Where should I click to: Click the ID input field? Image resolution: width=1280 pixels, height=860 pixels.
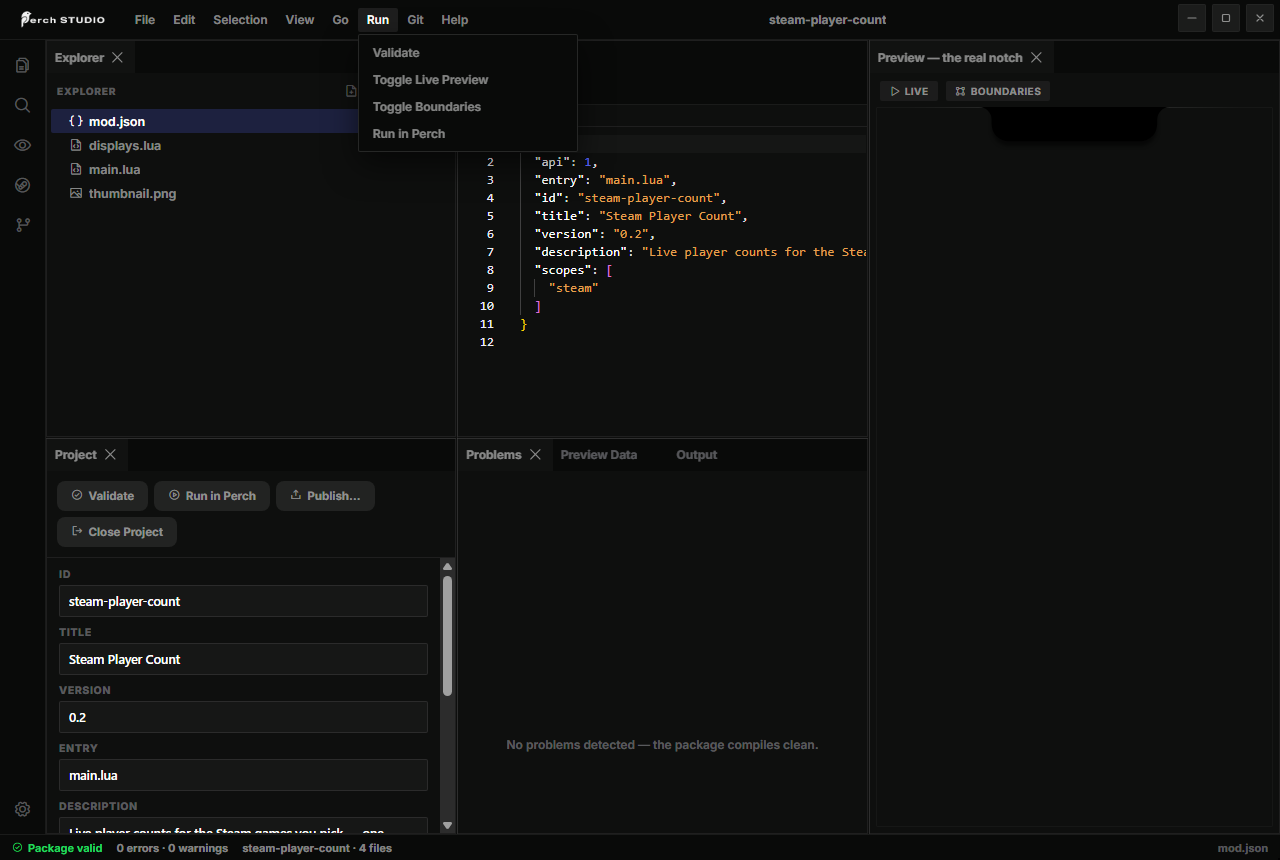click(243, 601)
